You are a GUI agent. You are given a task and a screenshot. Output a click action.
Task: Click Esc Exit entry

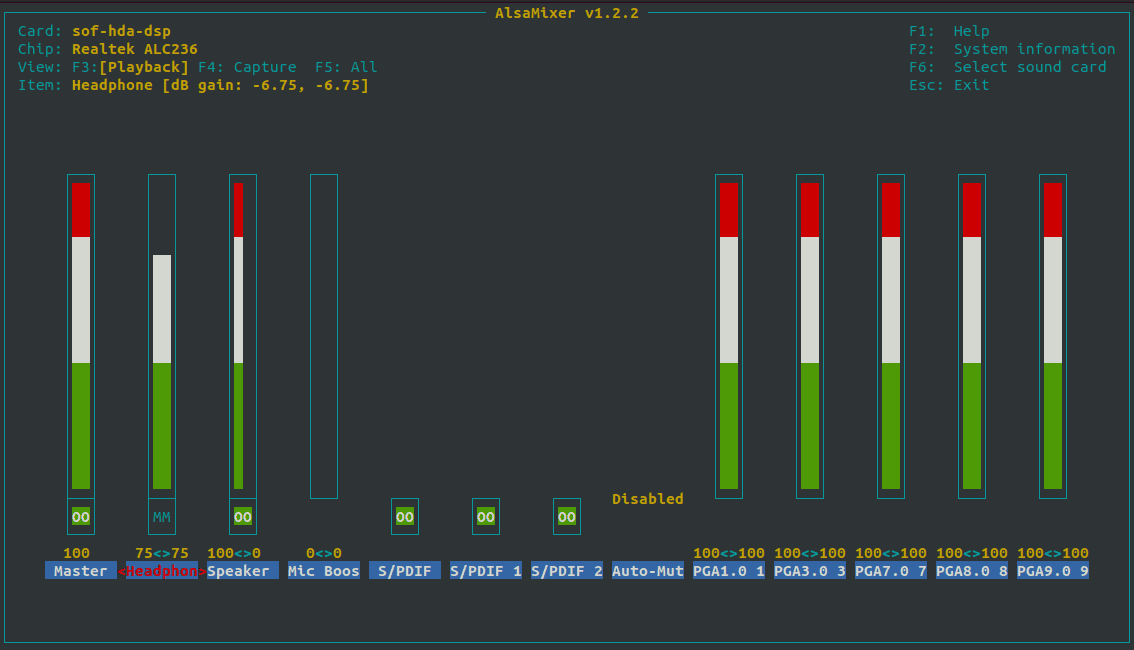coord(950,85)
